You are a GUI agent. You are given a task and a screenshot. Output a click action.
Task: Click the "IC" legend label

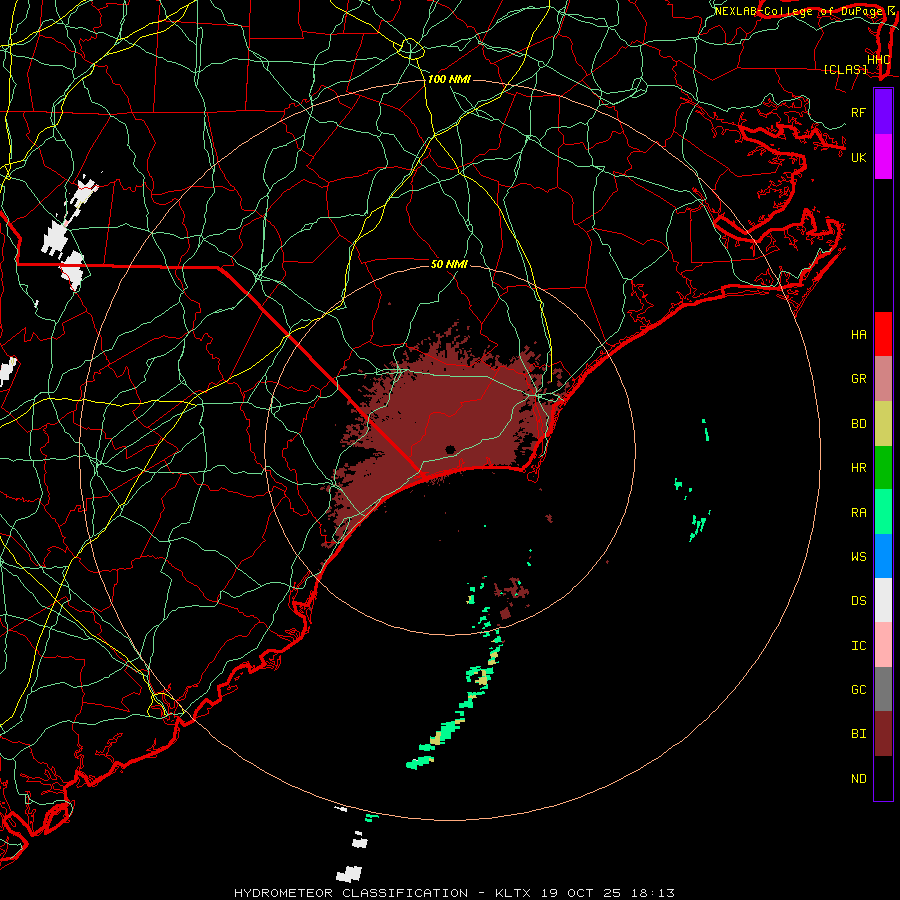[x=858, y=646]
